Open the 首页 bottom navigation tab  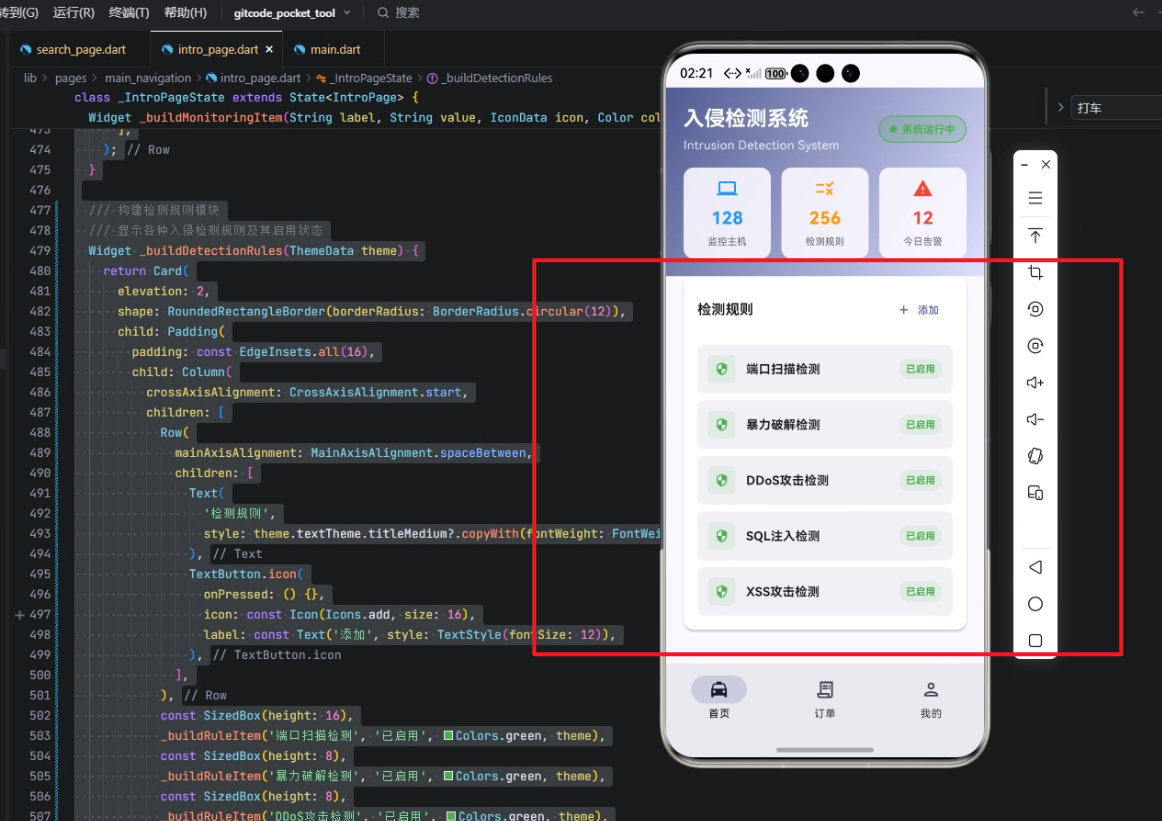click(719, 697)
